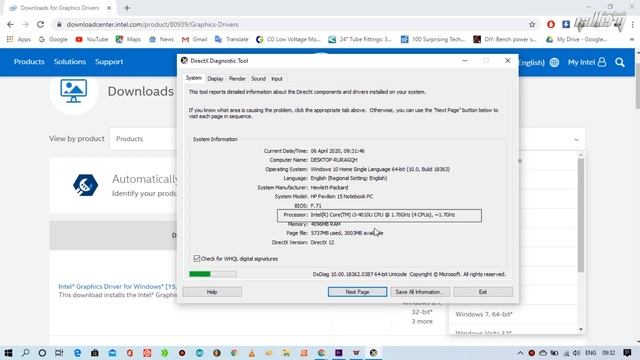Open a new Chrome tab
Viewport: 640px width, 360px height.
127,8
